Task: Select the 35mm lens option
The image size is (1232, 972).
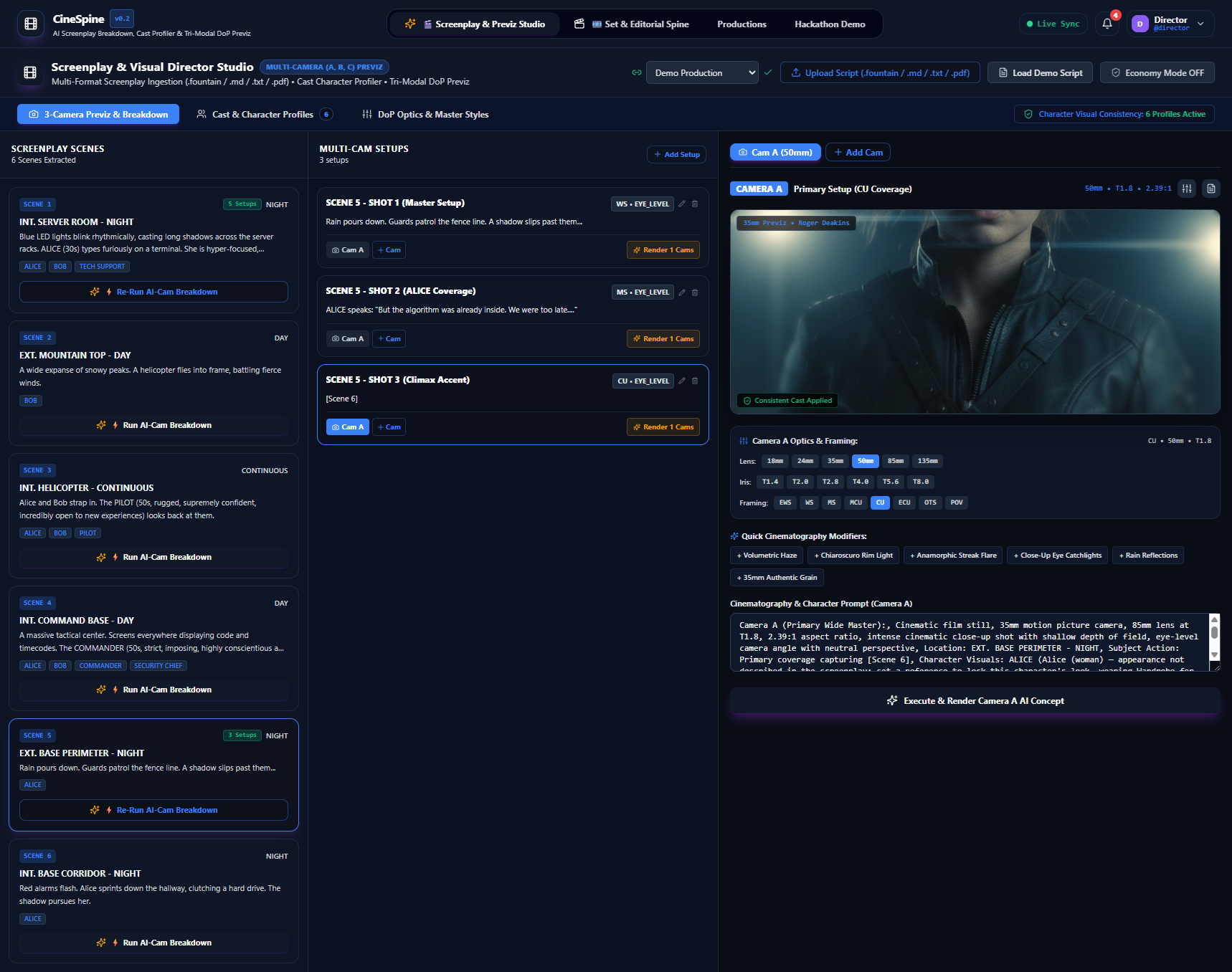Action: [835, 461]
